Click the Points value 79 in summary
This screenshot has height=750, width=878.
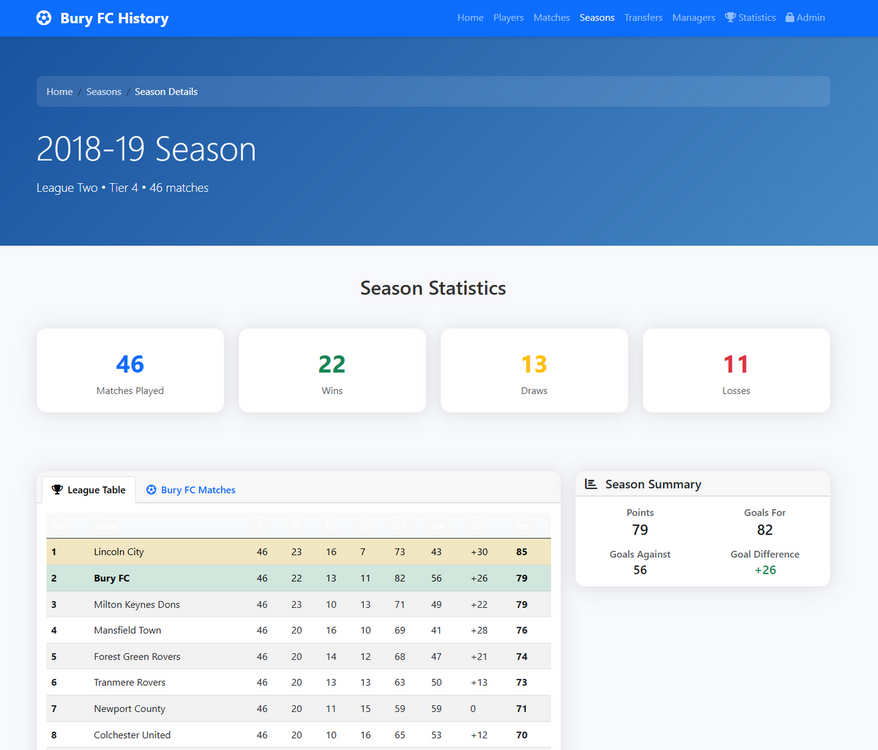point(640,530)
